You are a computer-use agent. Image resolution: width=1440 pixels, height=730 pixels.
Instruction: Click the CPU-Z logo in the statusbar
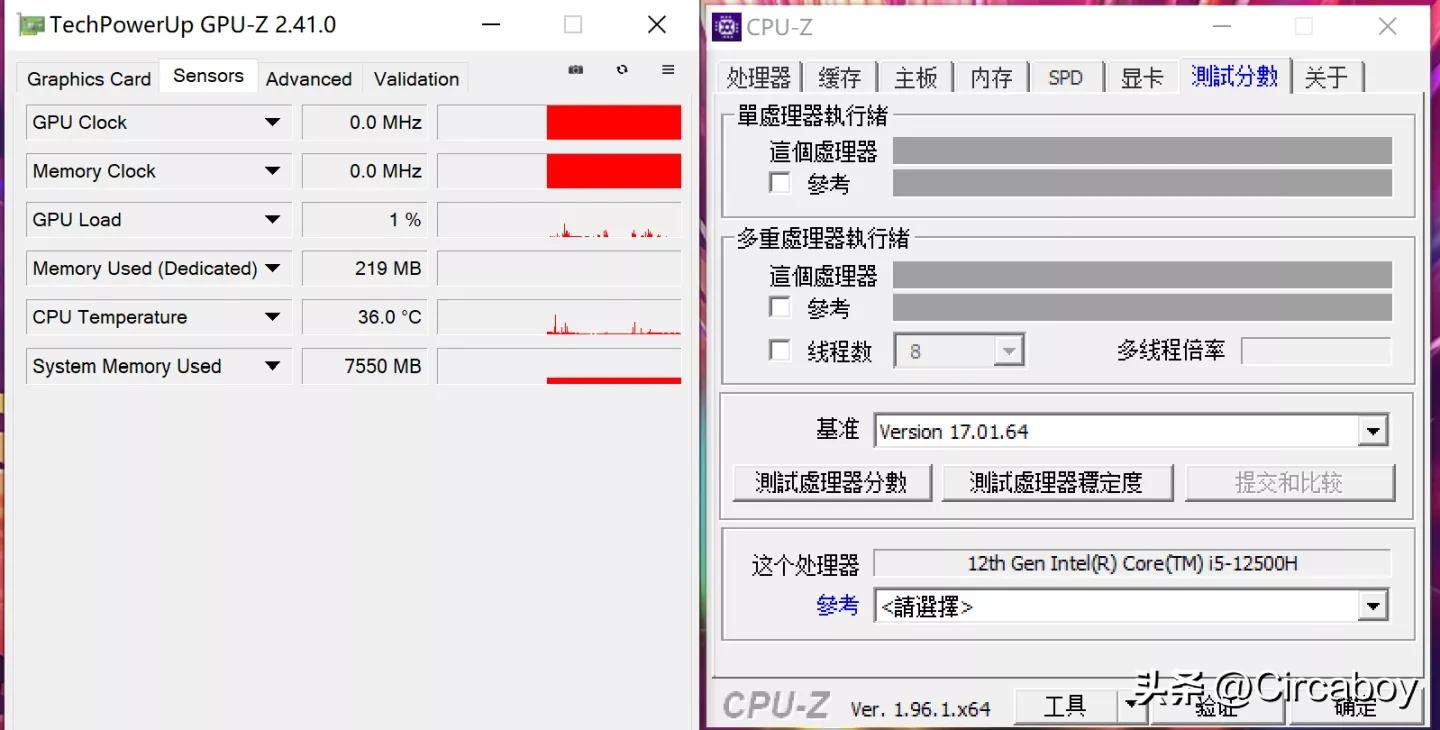coord(775,704)
